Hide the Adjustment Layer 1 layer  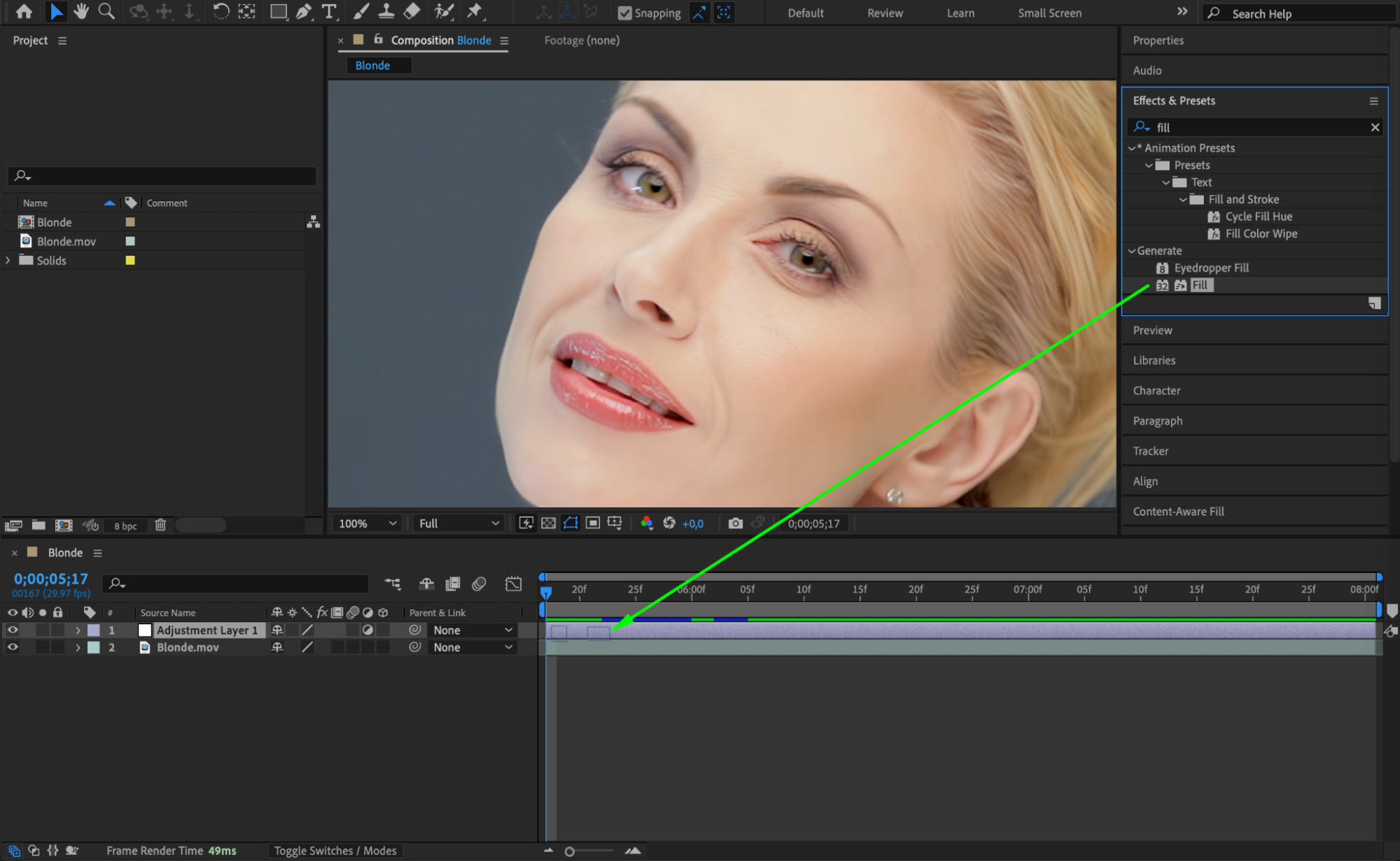(x=13, y=630)
